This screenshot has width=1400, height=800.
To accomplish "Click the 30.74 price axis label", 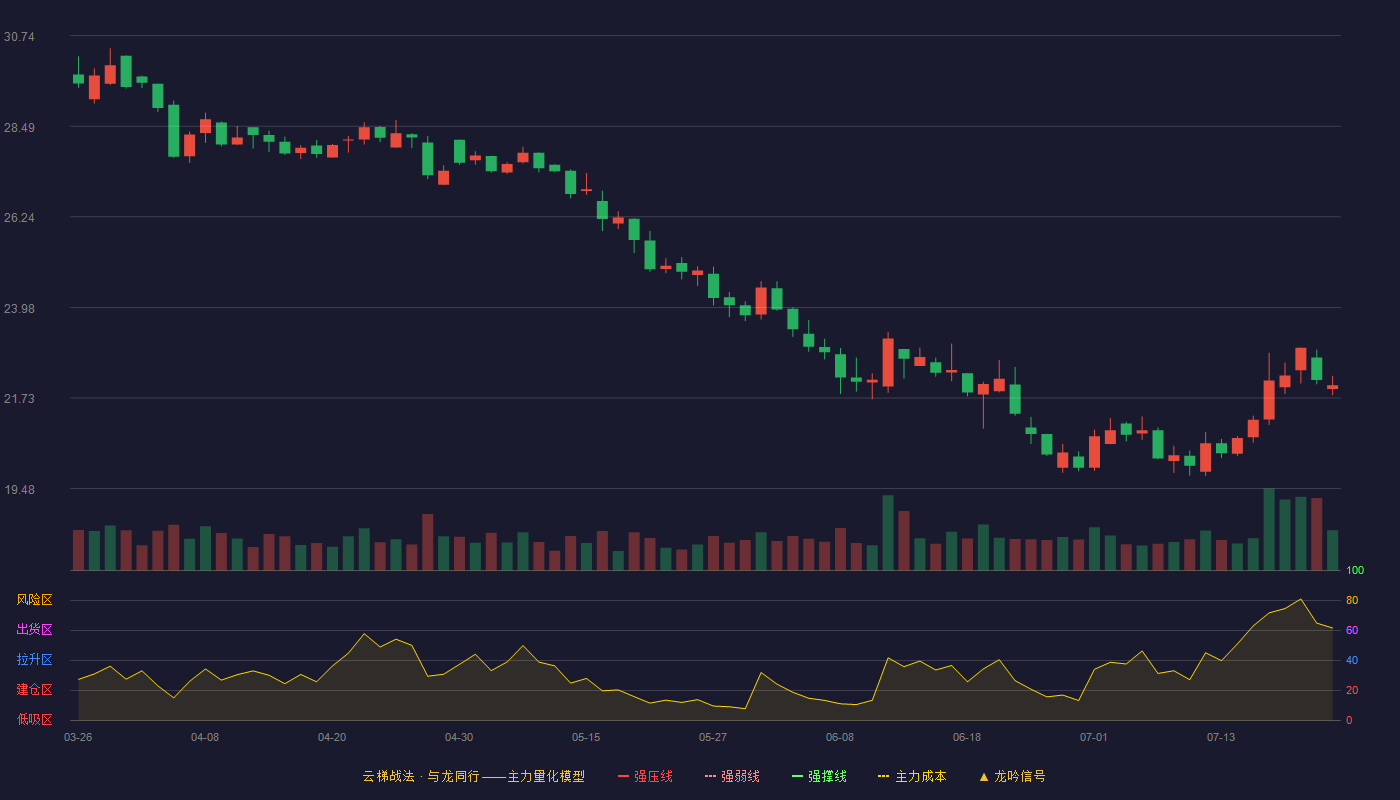I will point(19,37).
